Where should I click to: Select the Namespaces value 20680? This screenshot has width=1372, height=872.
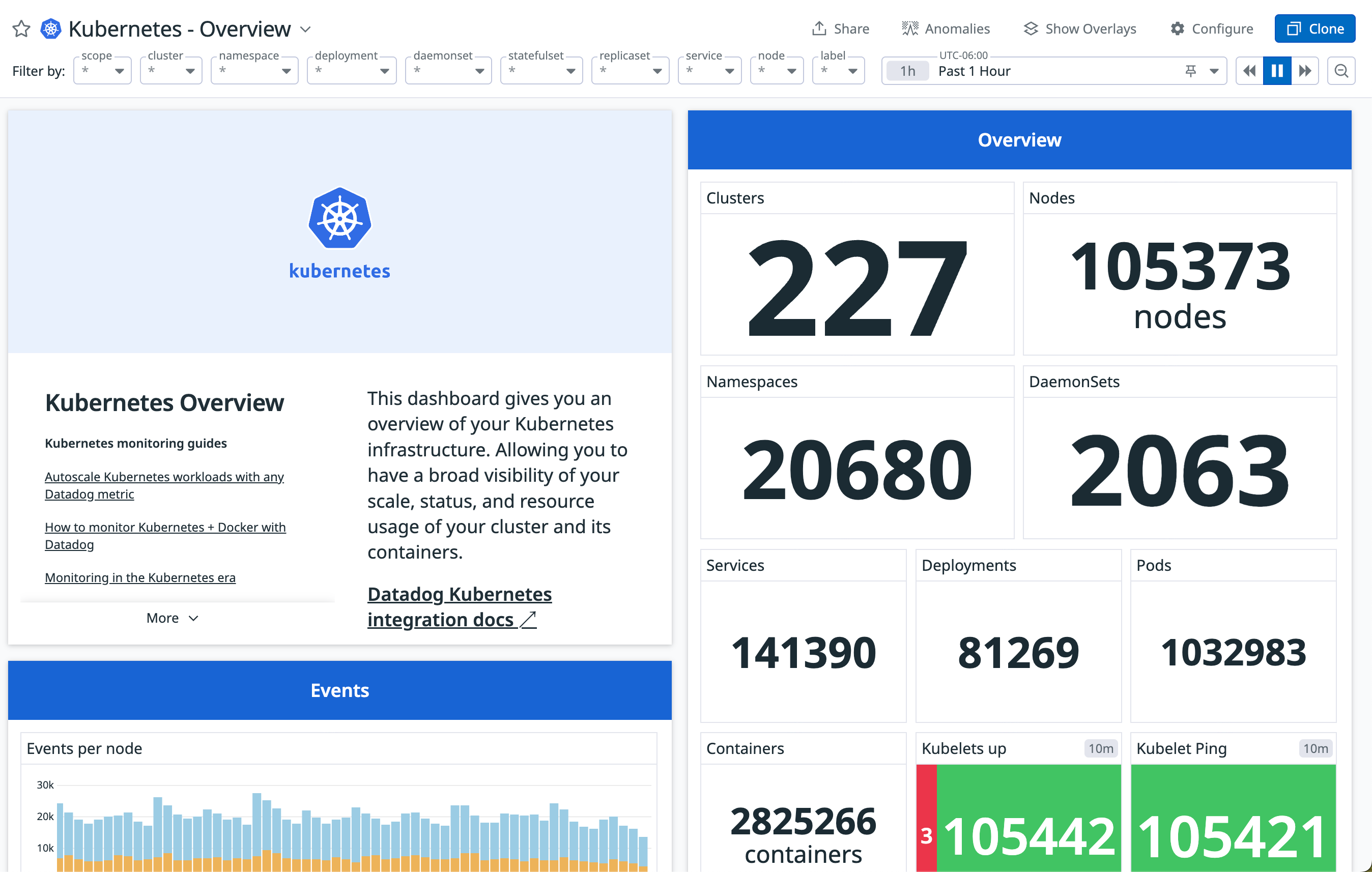(857, 469)
